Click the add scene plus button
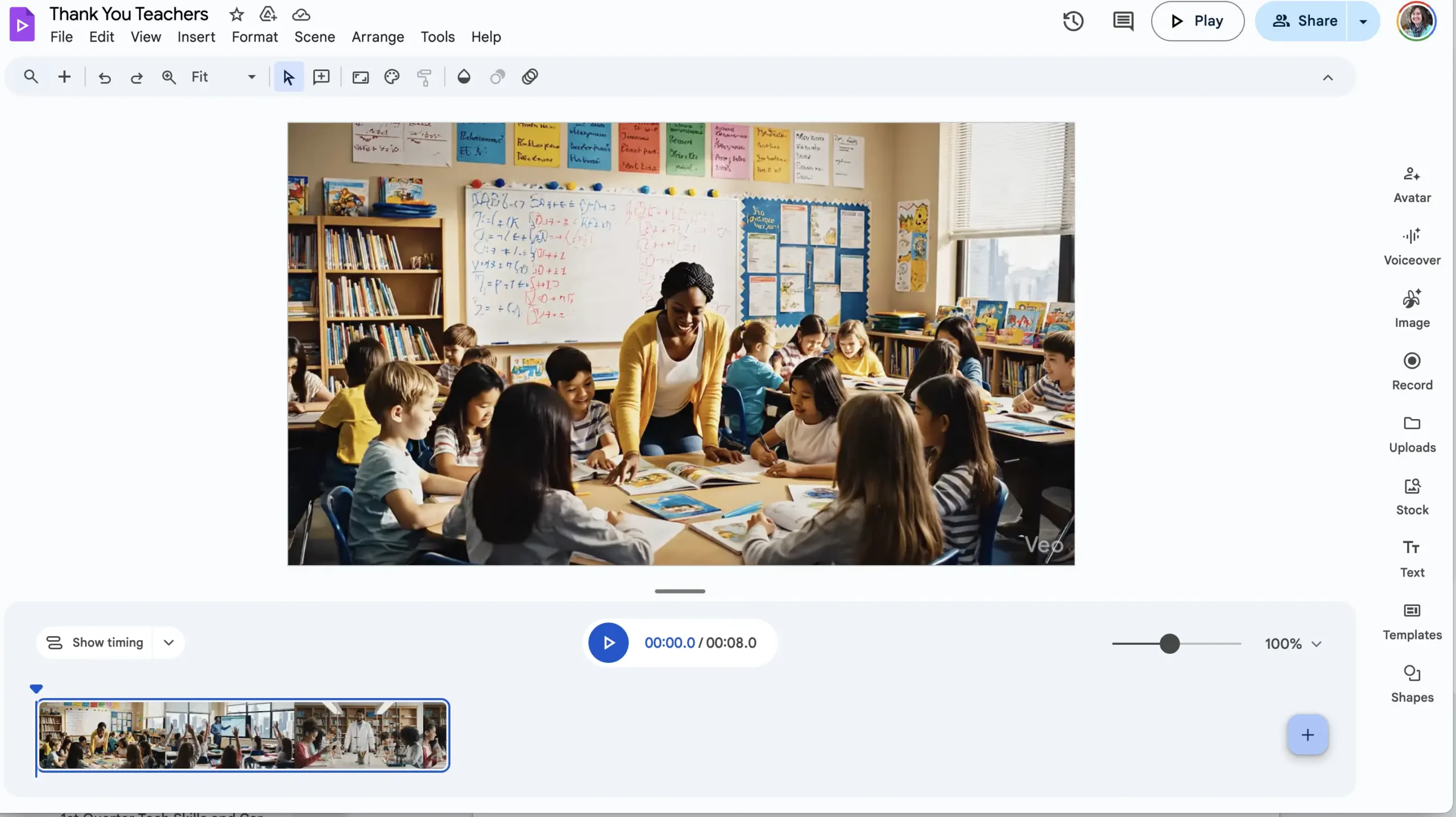 pyautogui.click(x=1307, y=735)
